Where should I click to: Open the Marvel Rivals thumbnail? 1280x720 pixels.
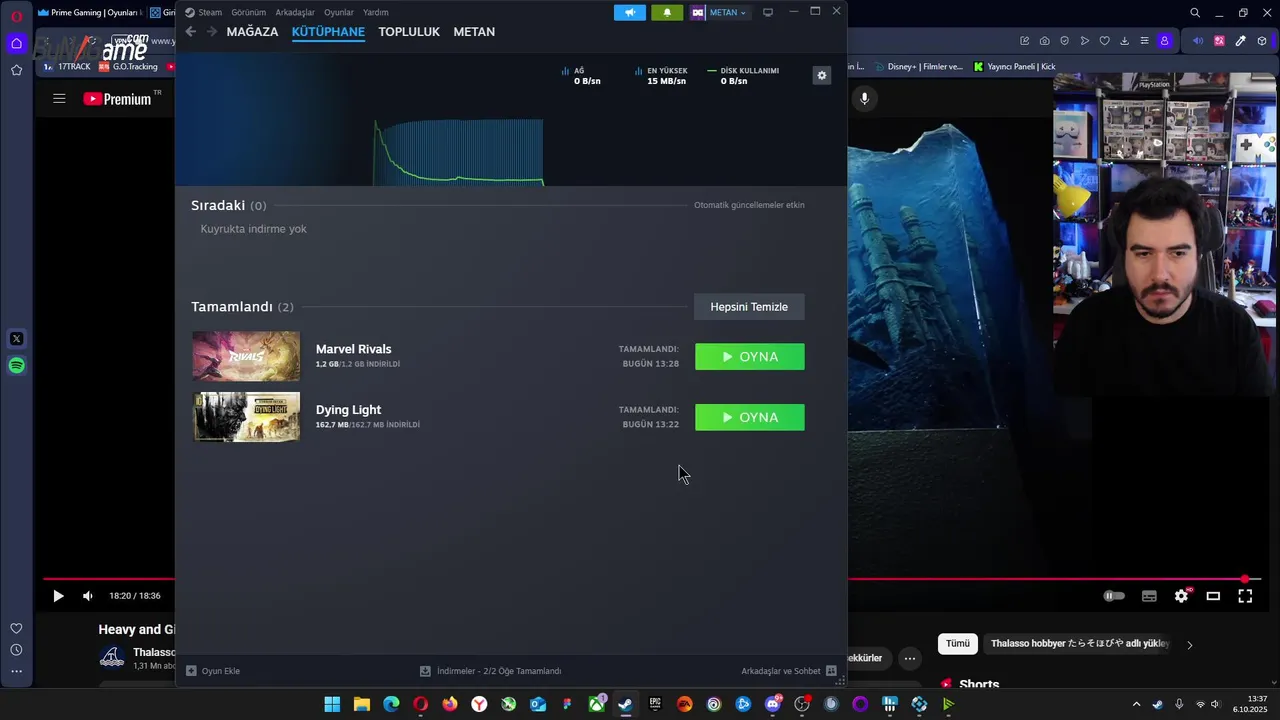[x=246, y=356]
